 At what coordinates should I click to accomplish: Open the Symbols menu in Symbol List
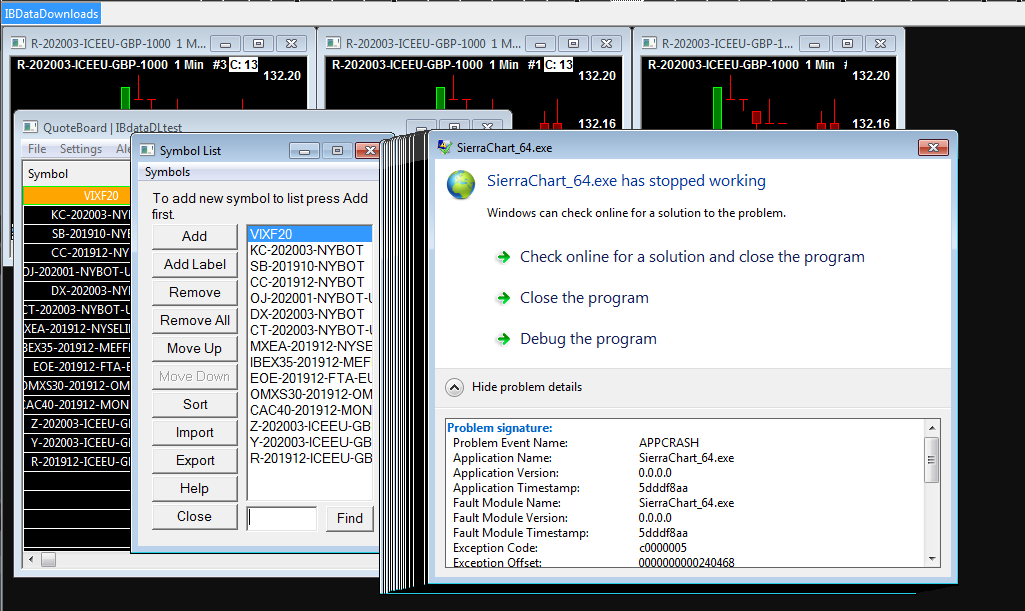click(167, 172)
